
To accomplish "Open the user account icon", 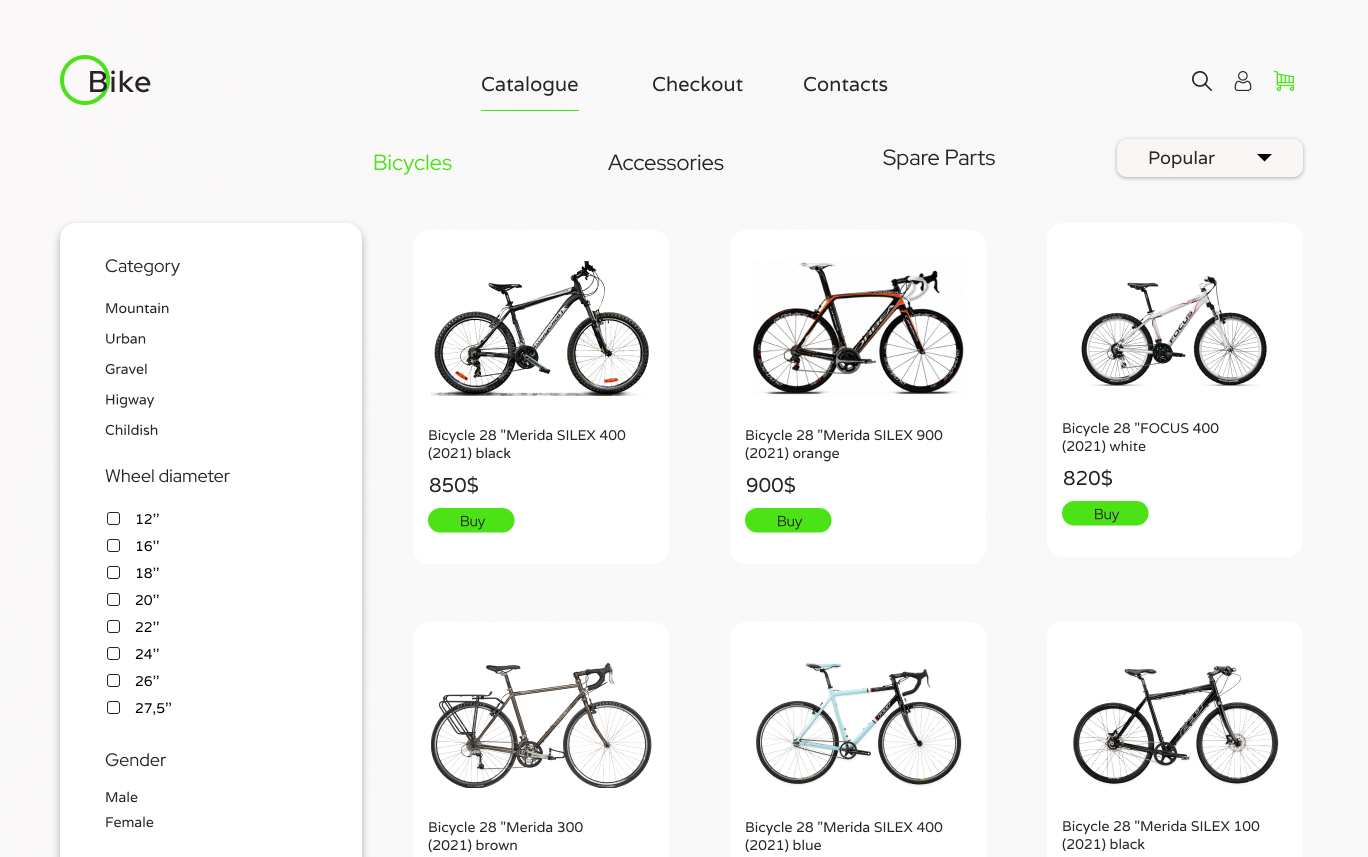I will coord(1243,81).
